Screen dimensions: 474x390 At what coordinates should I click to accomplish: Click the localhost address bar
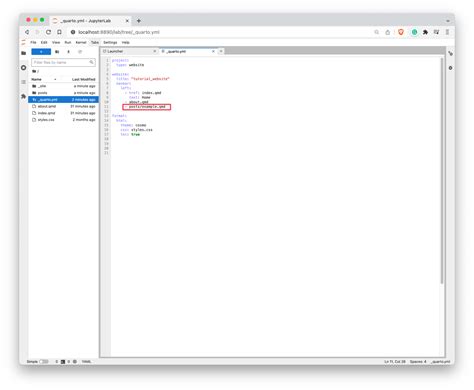coord(220,32)
